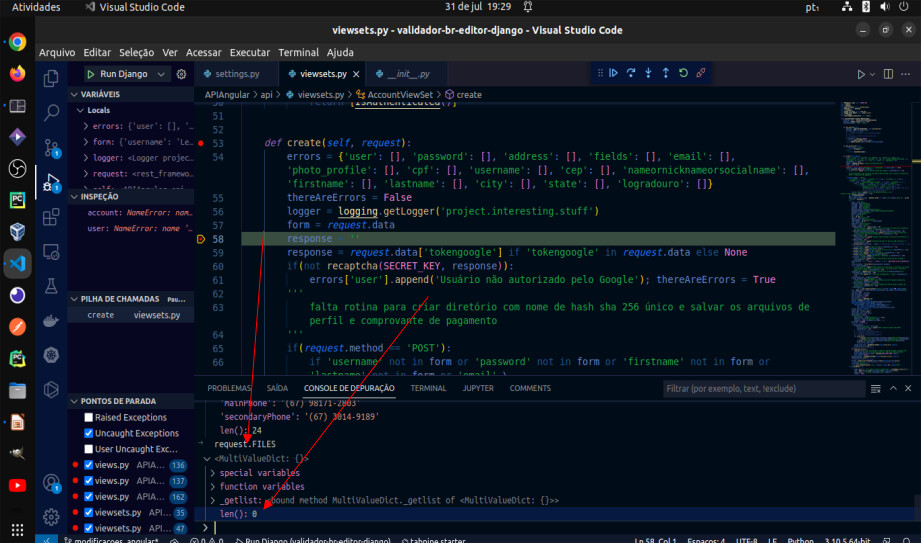Switch to the PROBLEMAS panel tab
Viewport: 921px width, 543px height.
[x=228, y=388]
